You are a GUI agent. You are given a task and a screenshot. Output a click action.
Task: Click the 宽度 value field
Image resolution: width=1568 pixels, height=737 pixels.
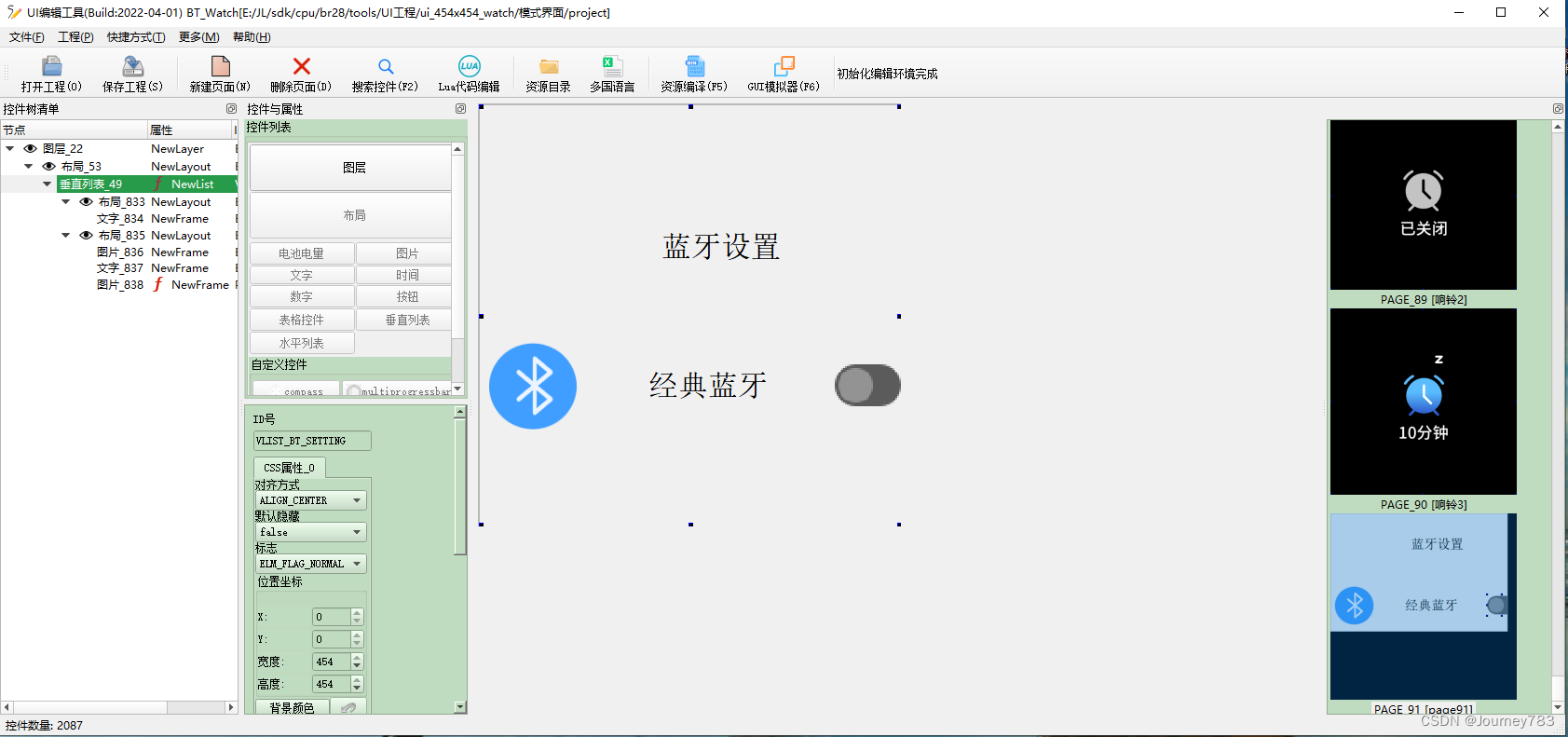coord(331,662)
